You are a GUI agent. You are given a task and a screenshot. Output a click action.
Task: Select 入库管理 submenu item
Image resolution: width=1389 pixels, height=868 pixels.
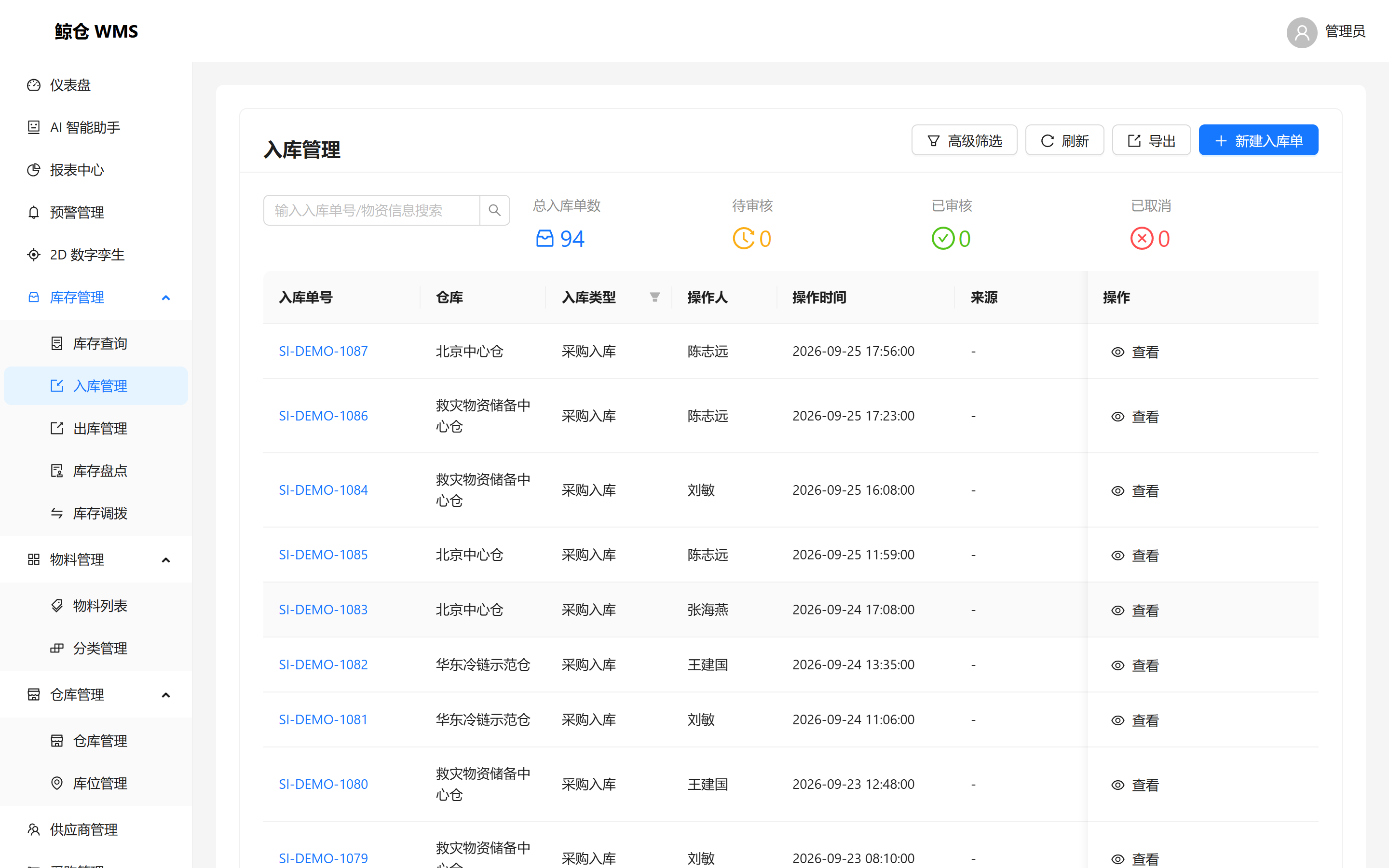click(96, 386)
